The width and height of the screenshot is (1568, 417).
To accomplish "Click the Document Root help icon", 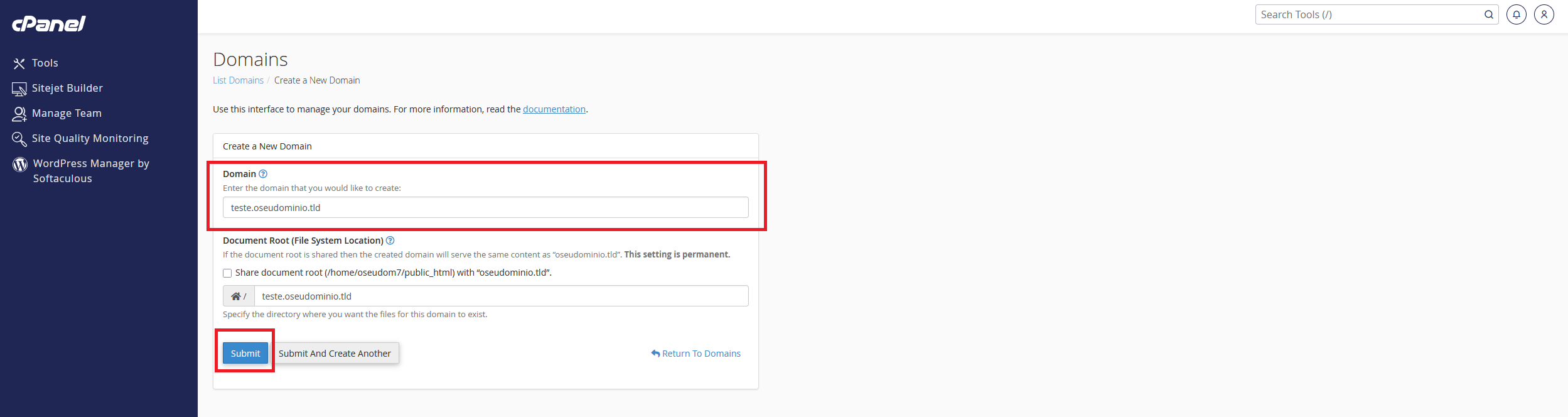I will point(390,241).
